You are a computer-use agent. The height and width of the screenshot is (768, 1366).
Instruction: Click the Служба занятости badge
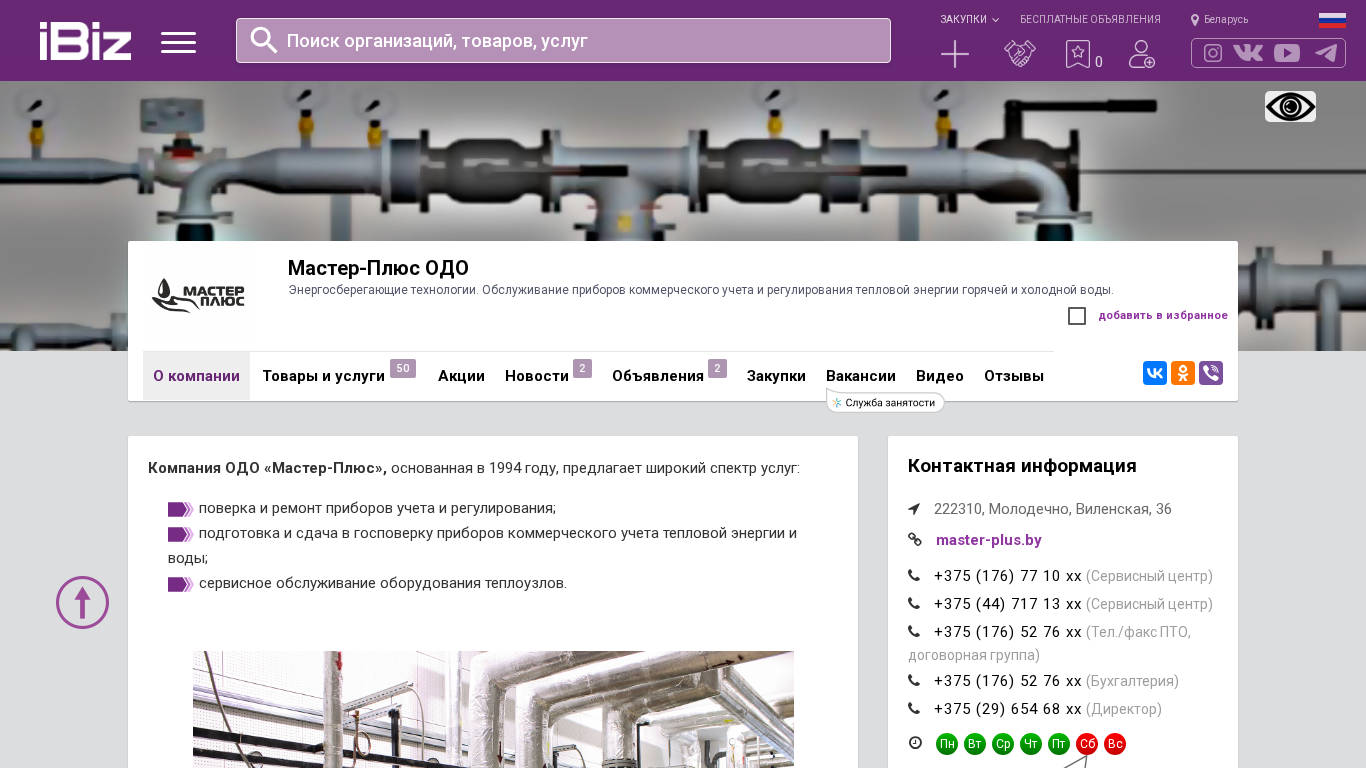click(885, 403)
